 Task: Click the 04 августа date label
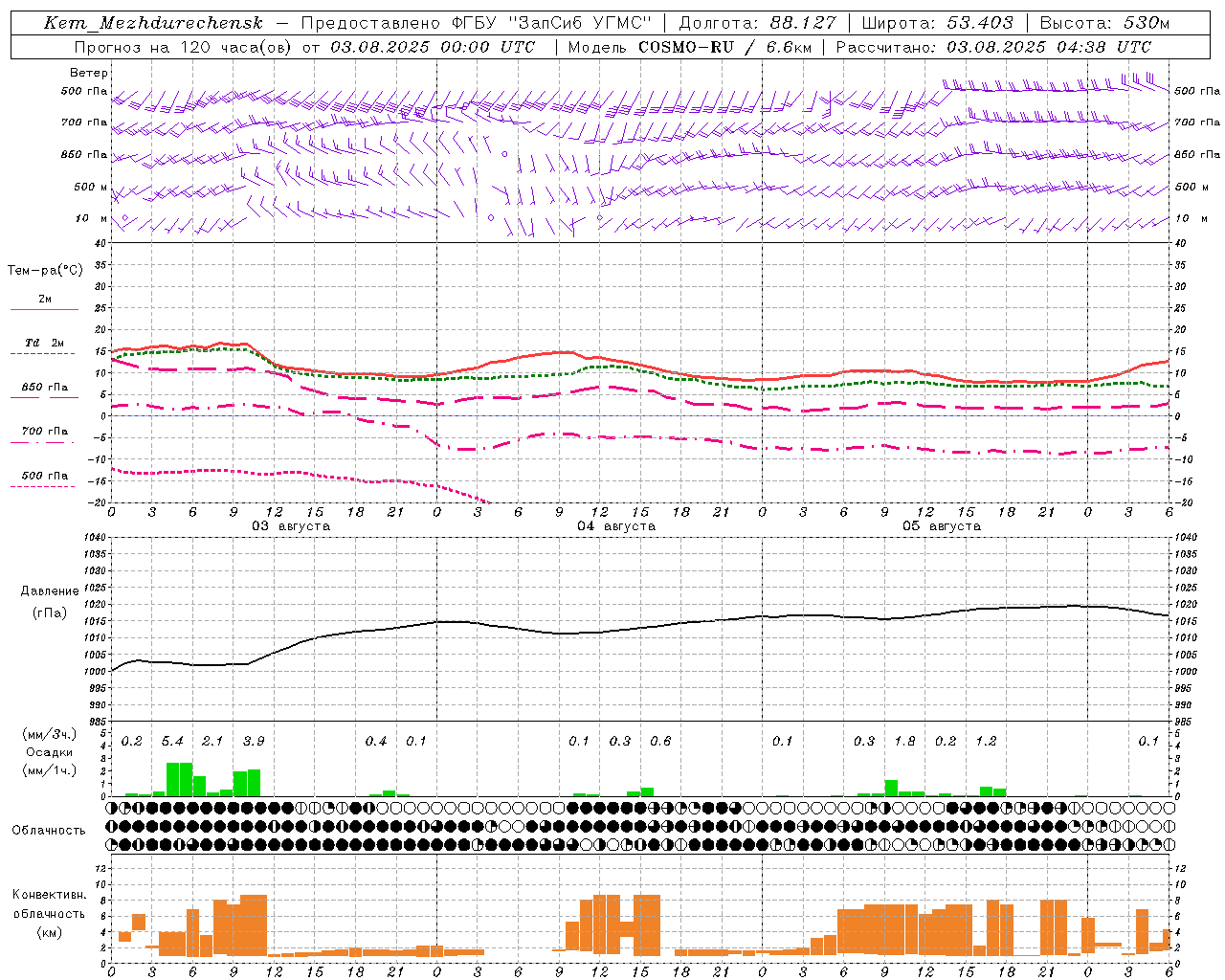coord(616,526)
